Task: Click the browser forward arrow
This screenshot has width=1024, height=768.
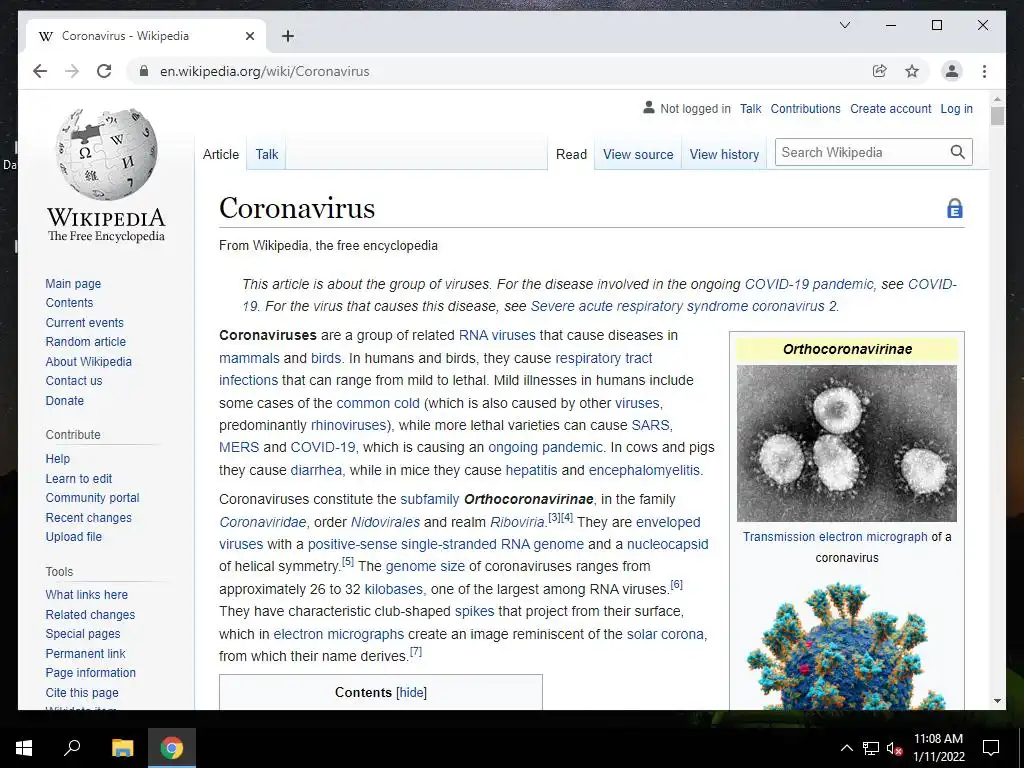Action: 72,71
